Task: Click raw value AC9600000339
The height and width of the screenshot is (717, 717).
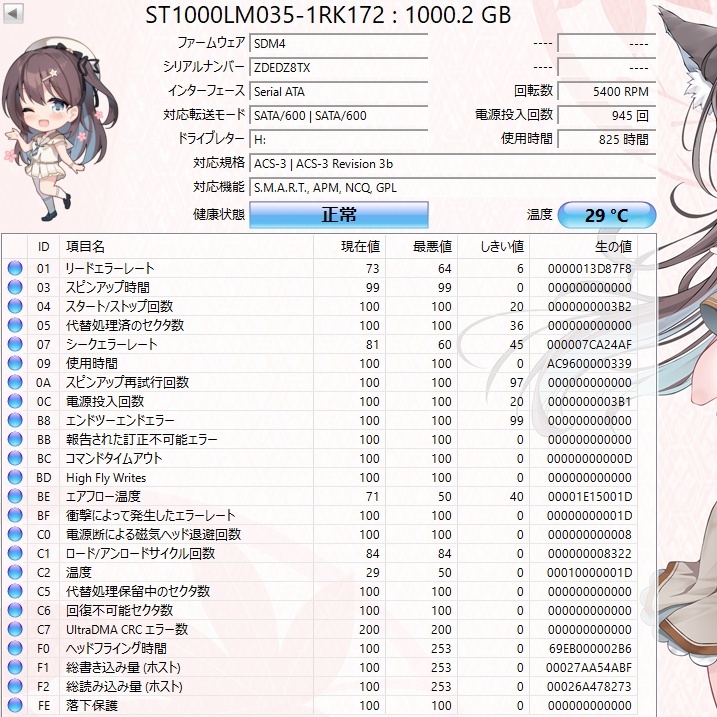Action: pyautogui.click(x=589, y=364)
